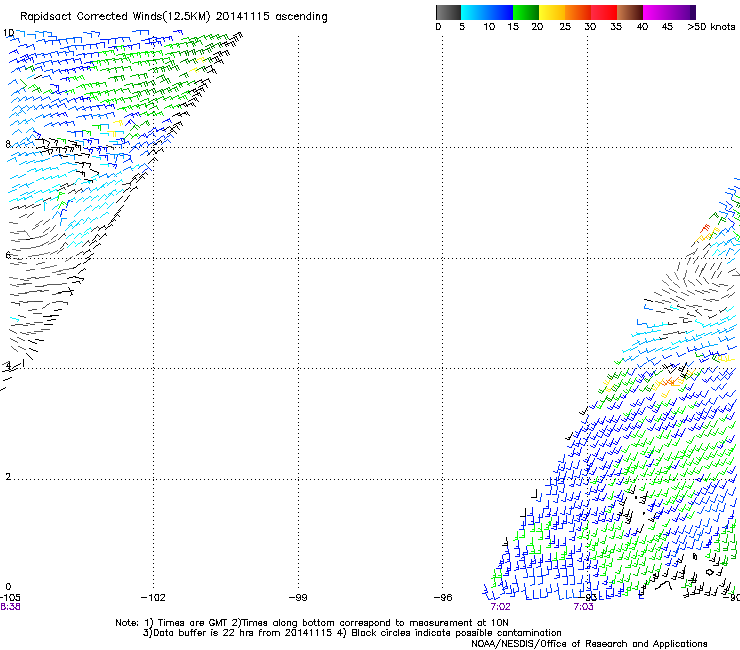Click the '-99' longitude axis label
Screen dimensions: 740x650
click(298, 598)
